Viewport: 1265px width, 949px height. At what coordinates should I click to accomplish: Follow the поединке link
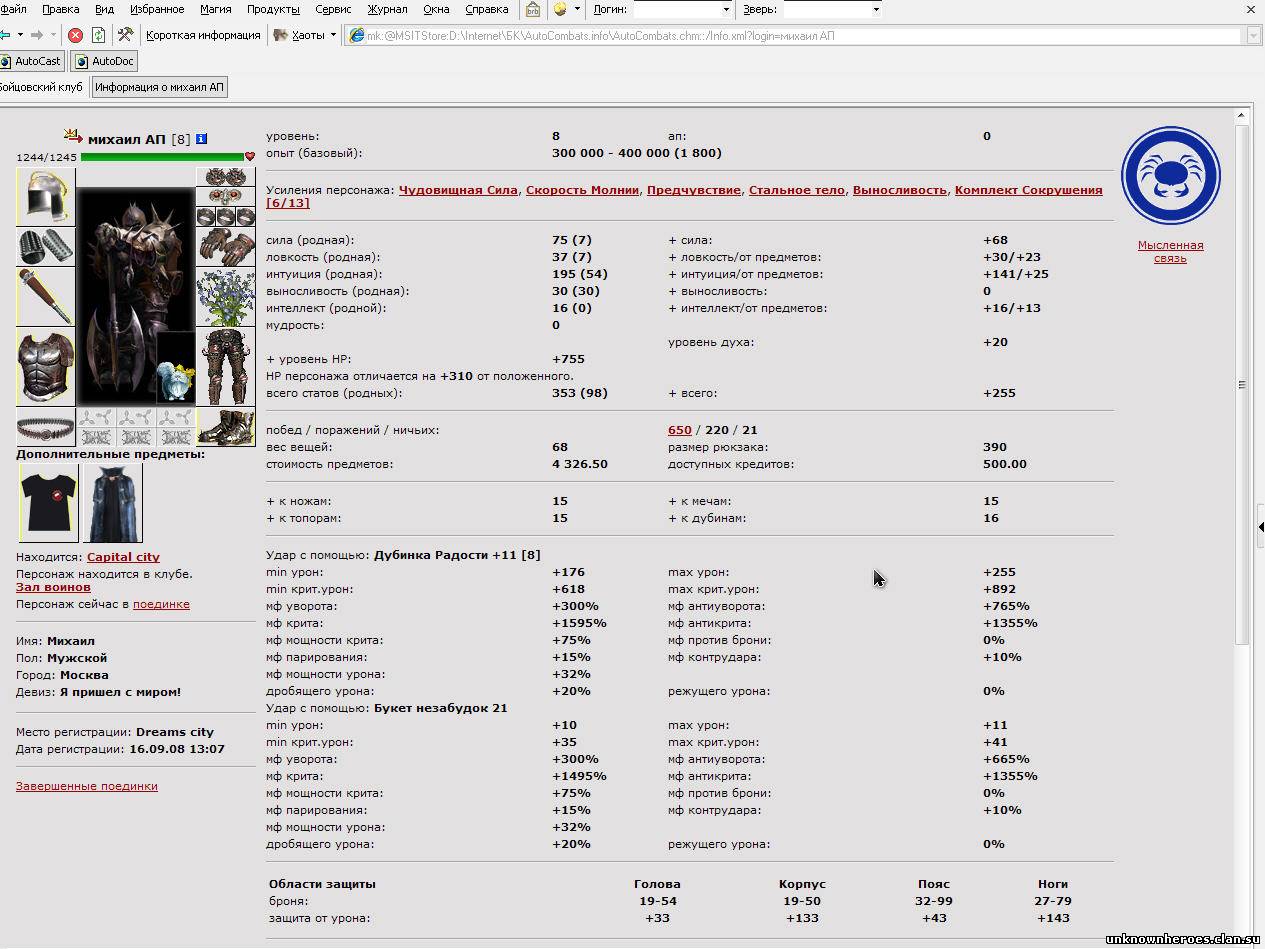(x=161, y=604)
